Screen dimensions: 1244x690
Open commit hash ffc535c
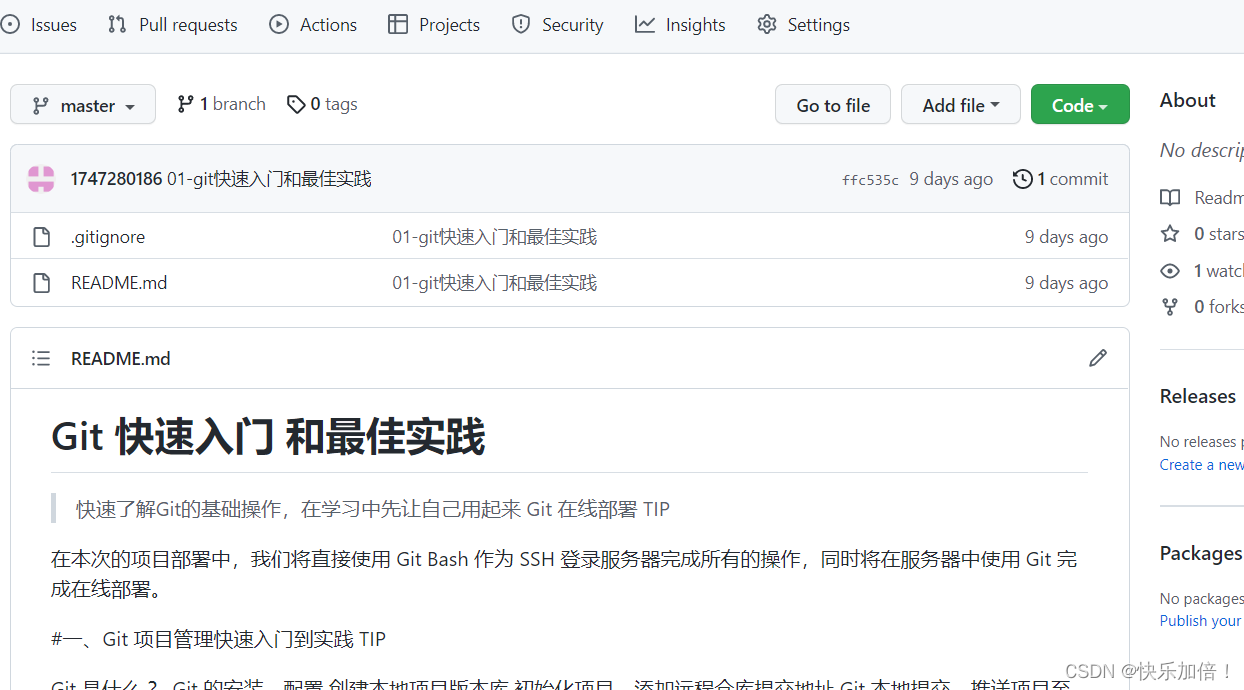[870, 180]
